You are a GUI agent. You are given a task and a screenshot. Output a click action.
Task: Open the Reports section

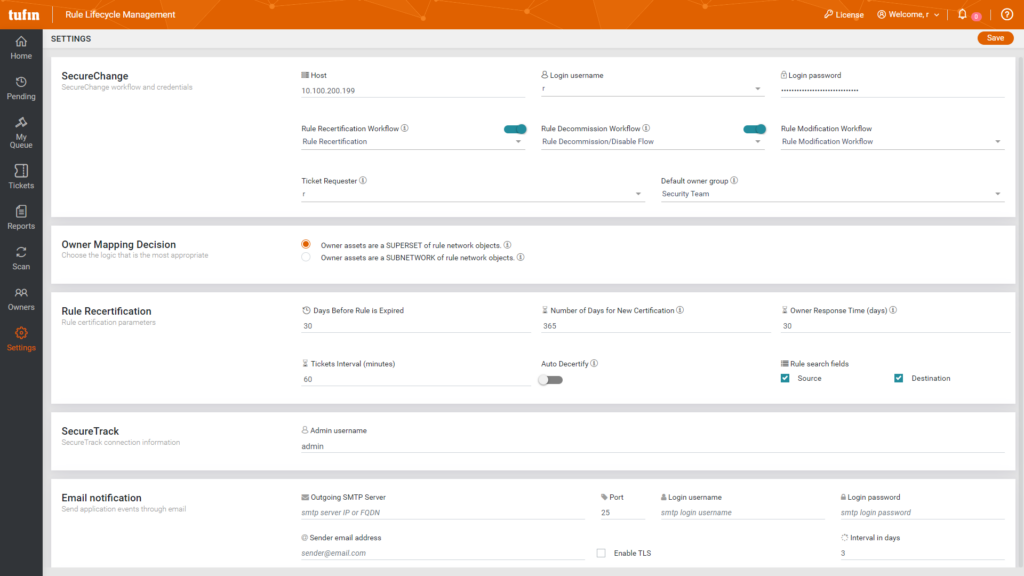point(21,218)
